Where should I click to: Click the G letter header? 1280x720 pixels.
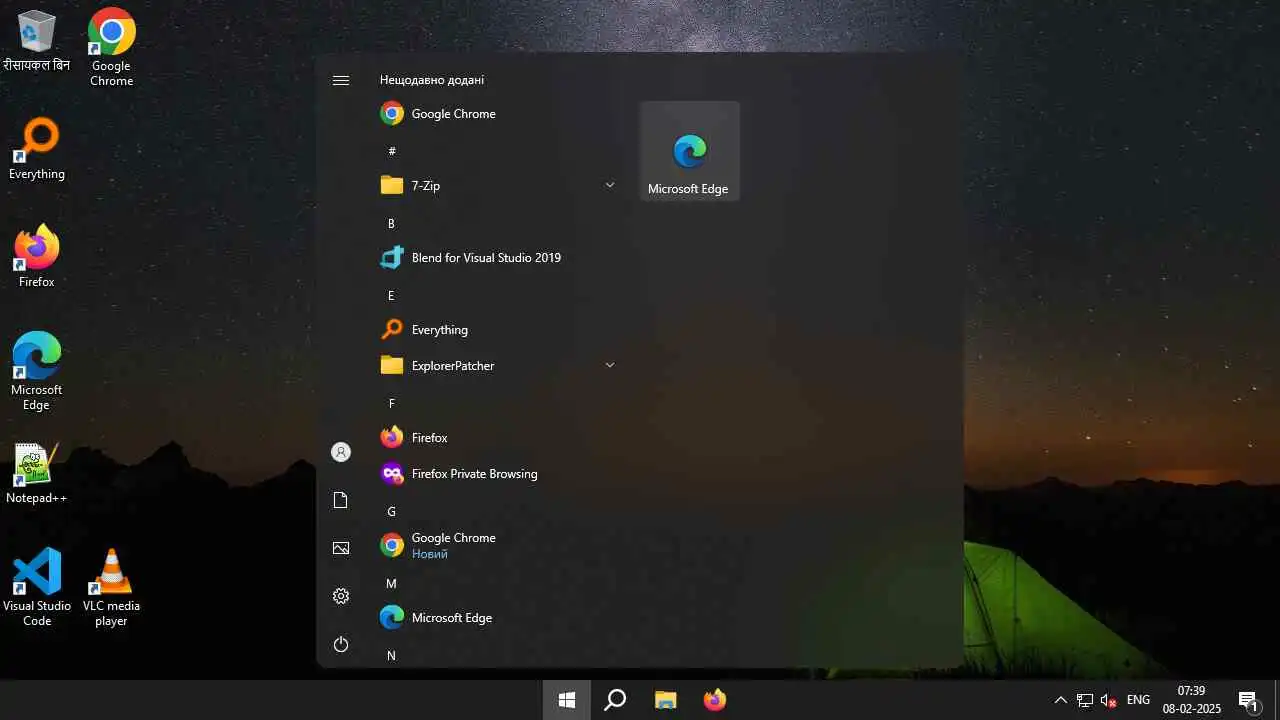click(391, 511)
